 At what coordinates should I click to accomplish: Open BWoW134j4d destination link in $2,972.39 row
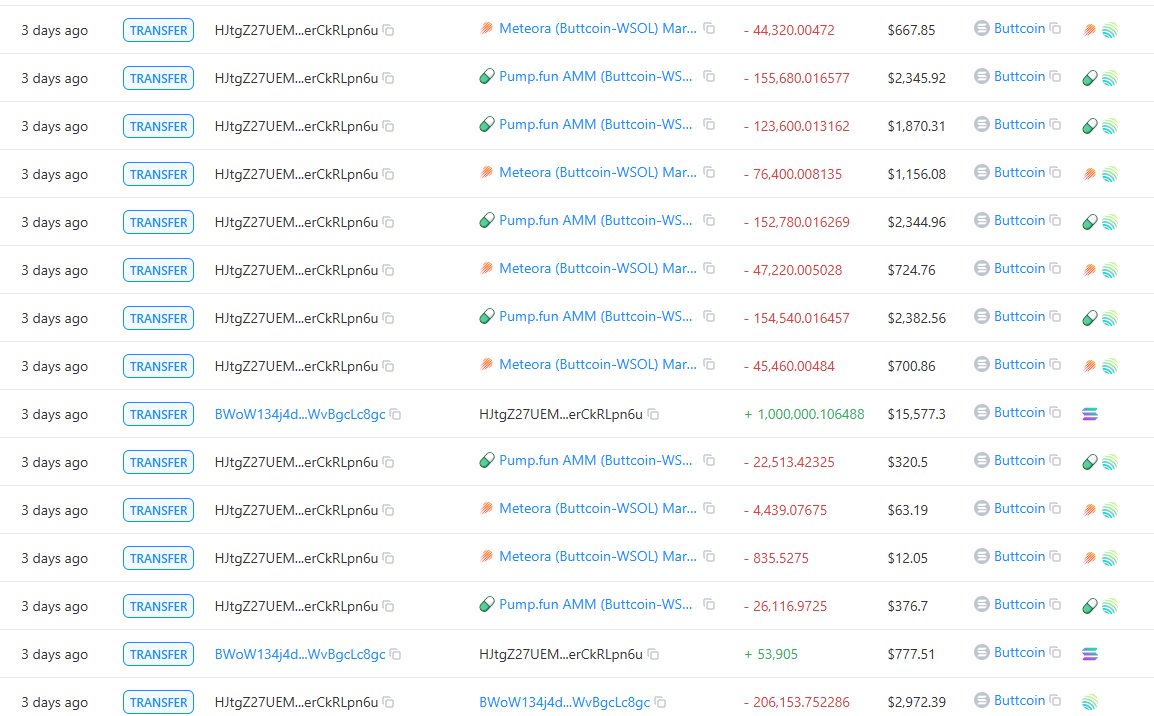coord(564,702)
